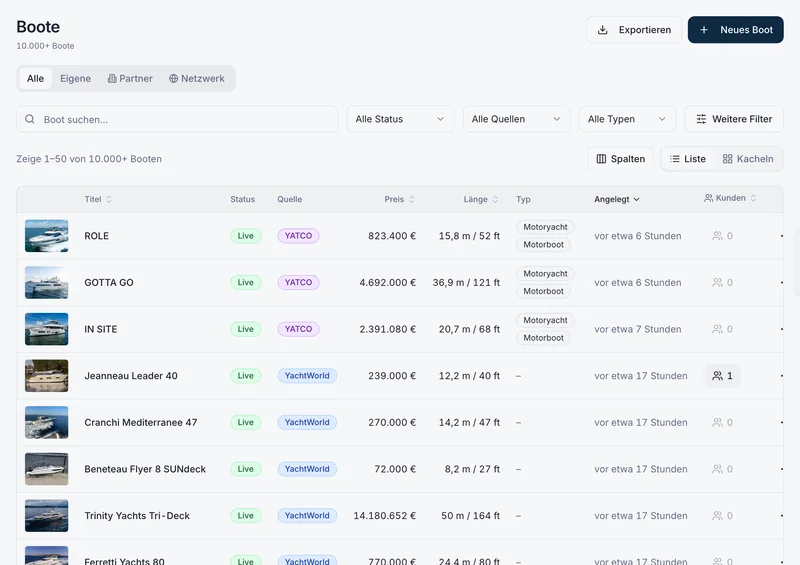Switch to Kacheln view
The width and height of the screenshot is (800, 565).
click(748, 159)
